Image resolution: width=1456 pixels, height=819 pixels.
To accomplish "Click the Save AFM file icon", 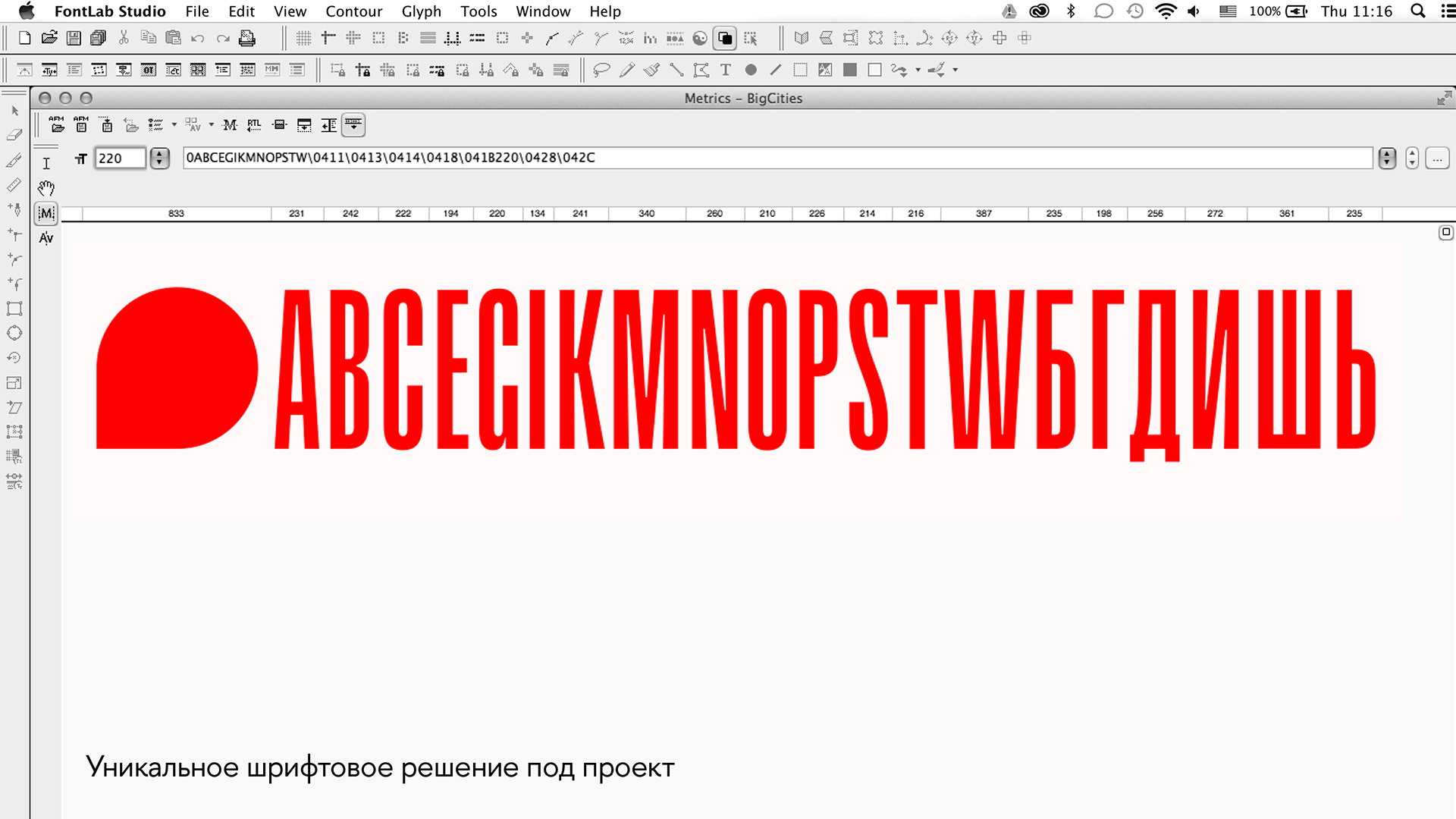I will (81, 125).
